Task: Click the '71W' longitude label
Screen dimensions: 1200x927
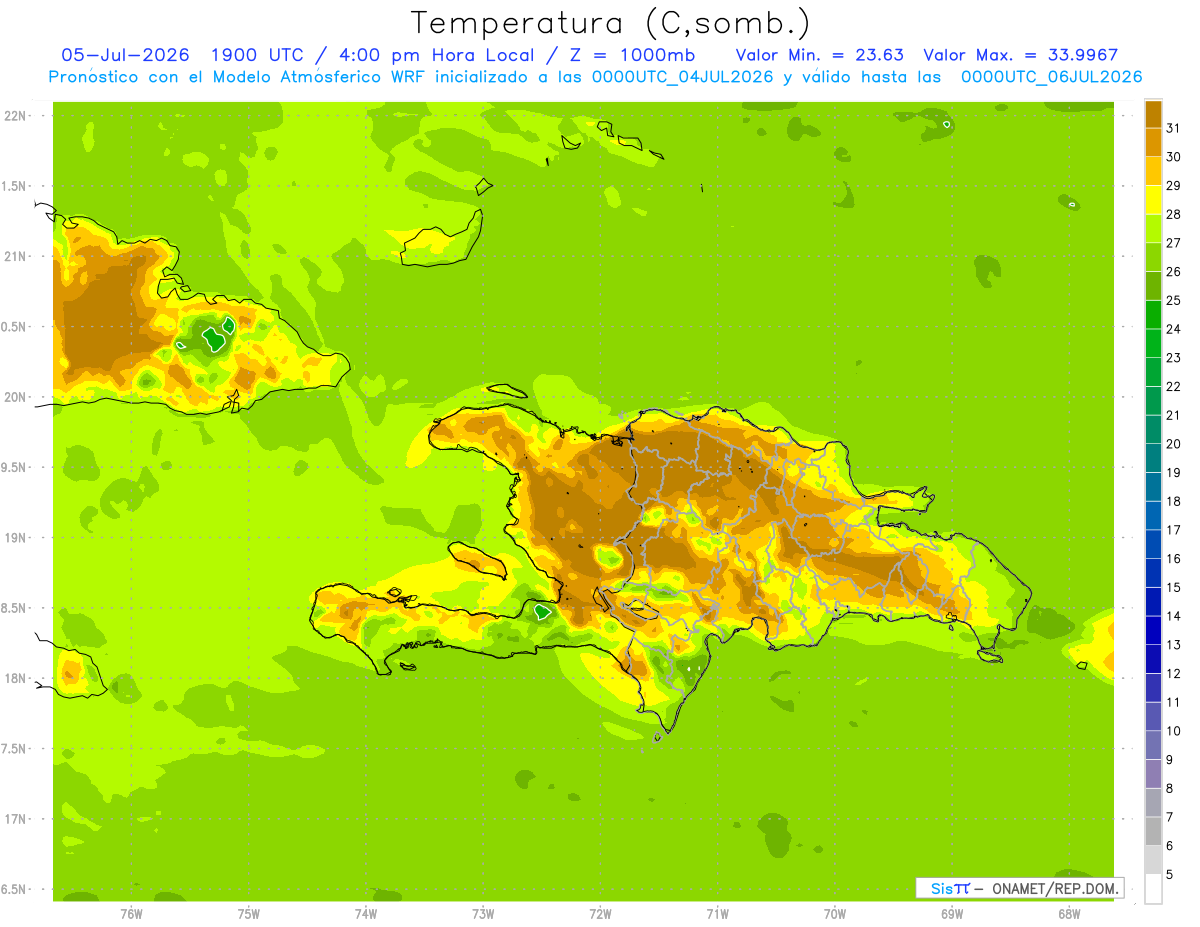Action: pyautogui.click(x=717, y=914)
